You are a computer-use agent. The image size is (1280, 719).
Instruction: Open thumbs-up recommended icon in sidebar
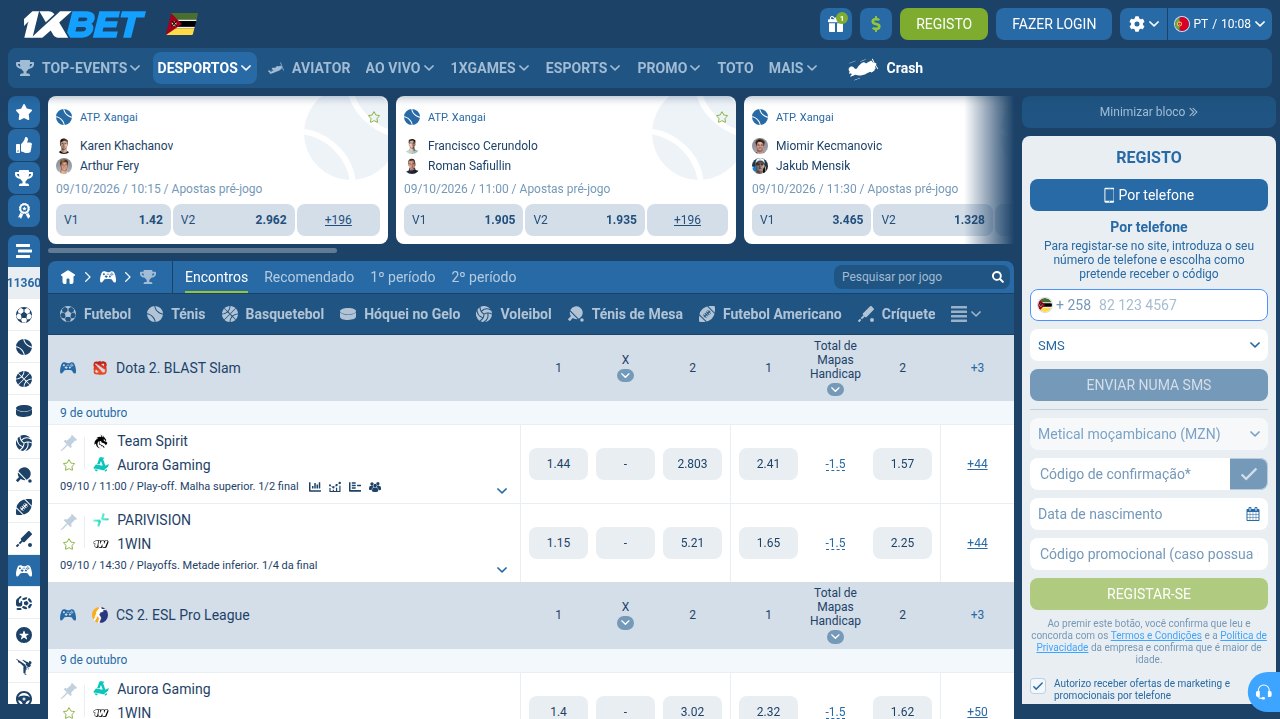(24, 145)
